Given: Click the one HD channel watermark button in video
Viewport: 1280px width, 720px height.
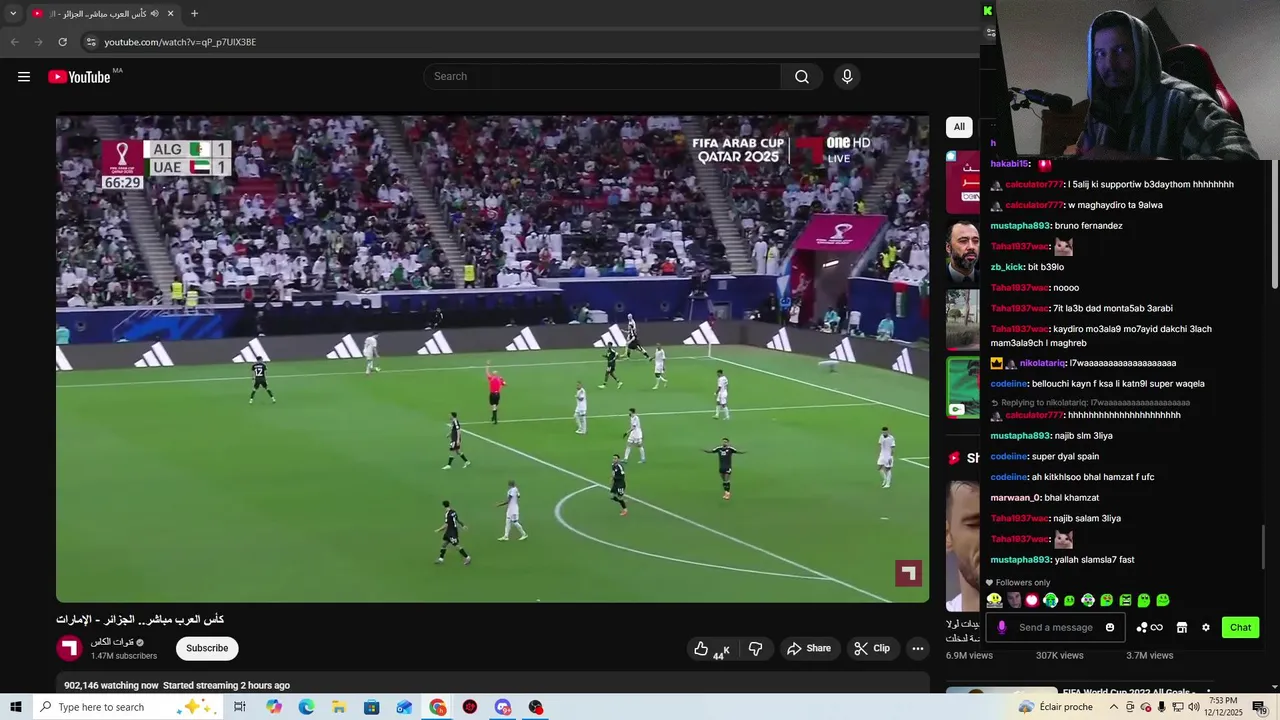Looking at the screenshot, I should tap(848, 149).
